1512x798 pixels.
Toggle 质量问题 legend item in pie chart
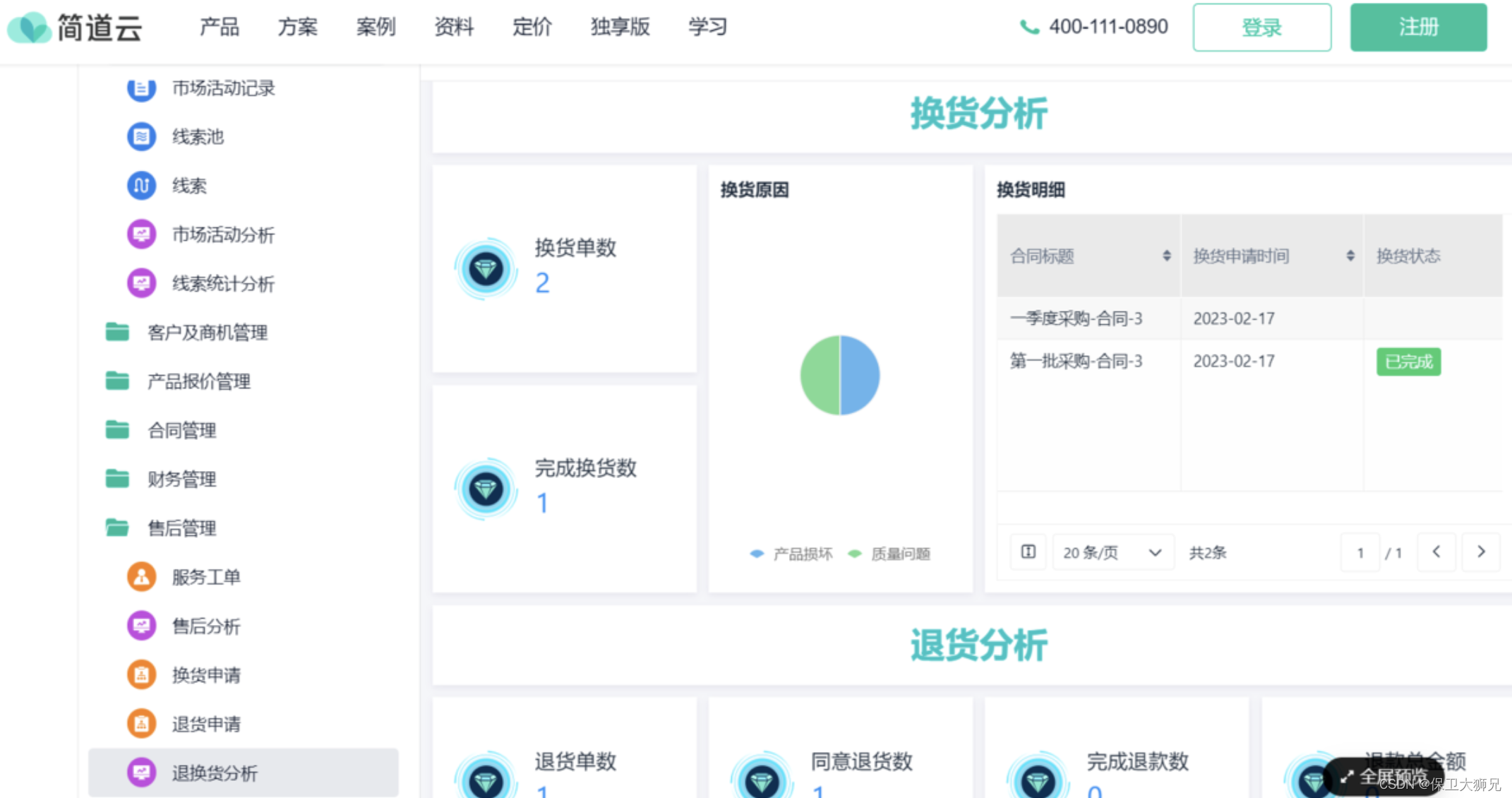tap(889, 554)
